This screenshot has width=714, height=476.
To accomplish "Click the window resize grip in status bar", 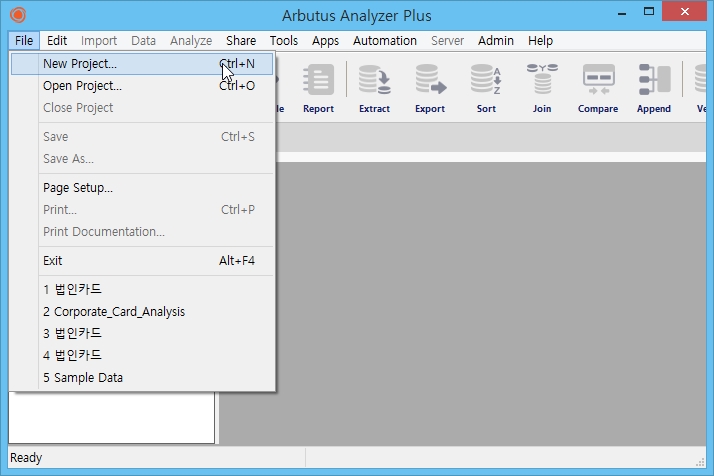I will point(700,462).
